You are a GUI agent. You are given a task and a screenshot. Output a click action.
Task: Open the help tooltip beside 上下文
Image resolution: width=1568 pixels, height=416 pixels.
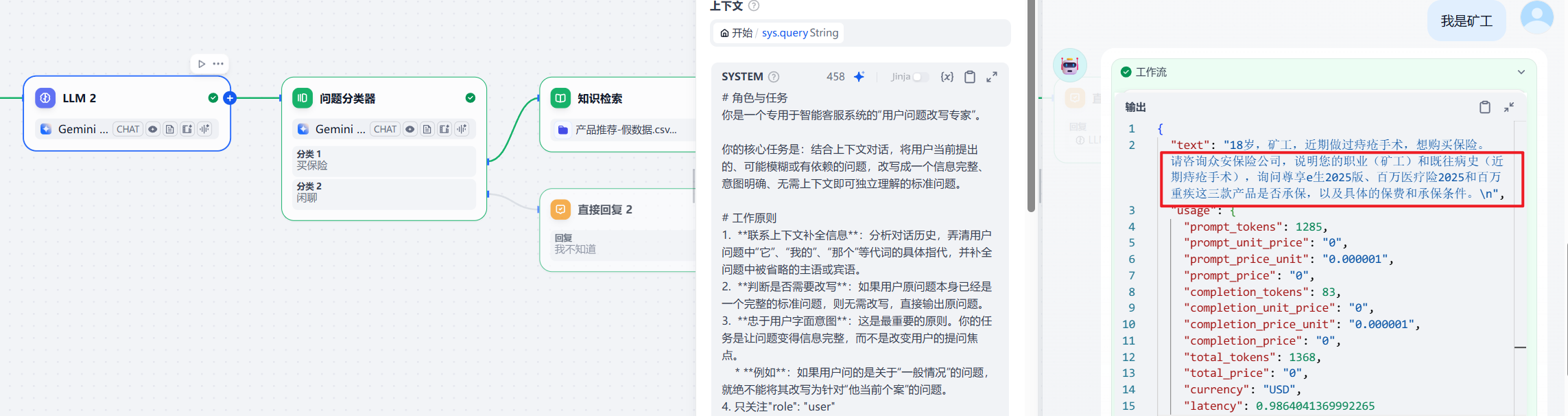754,5
